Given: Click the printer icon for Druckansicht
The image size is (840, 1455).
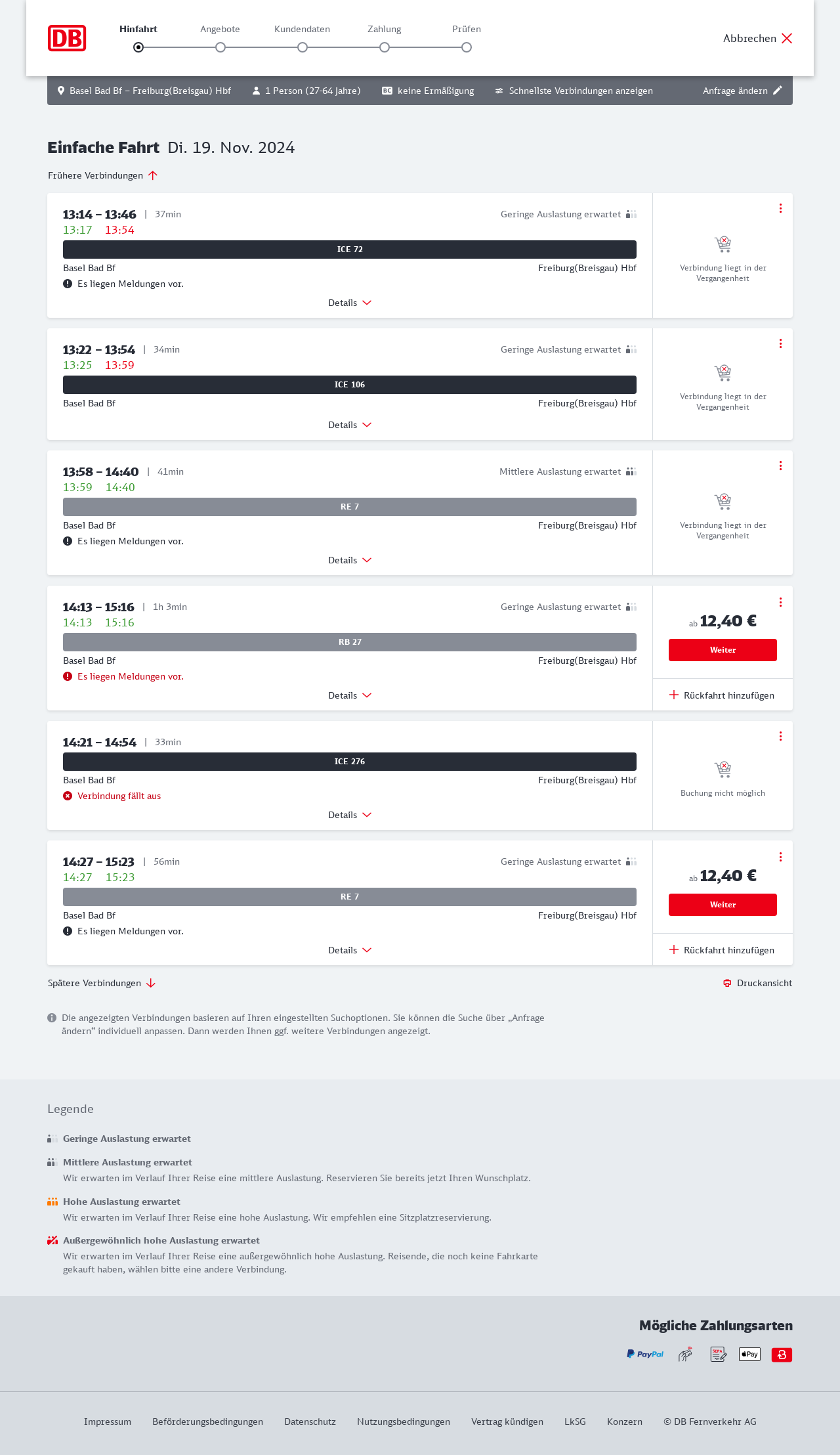Looking at the screenshot, I should 727,983.
